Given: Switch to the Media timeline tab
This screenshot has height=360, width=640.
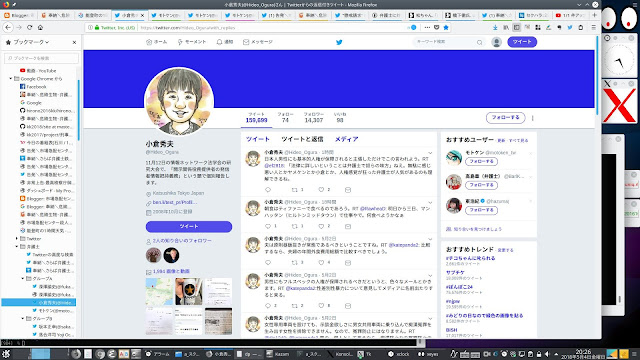Looking at the screenshot, I should 347,139.
